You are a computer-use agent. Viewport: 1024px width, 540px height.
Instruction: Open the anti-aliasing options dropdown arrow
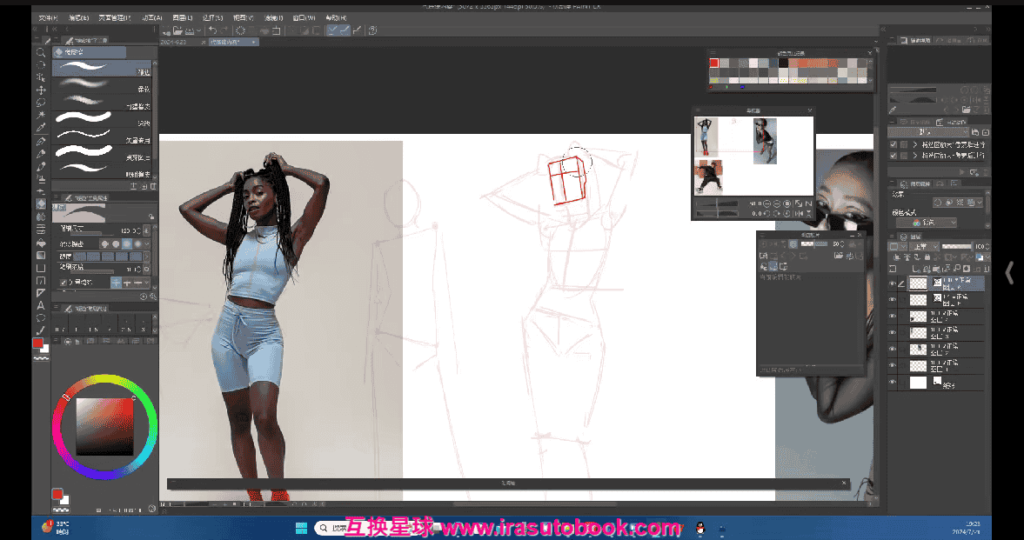147,244
